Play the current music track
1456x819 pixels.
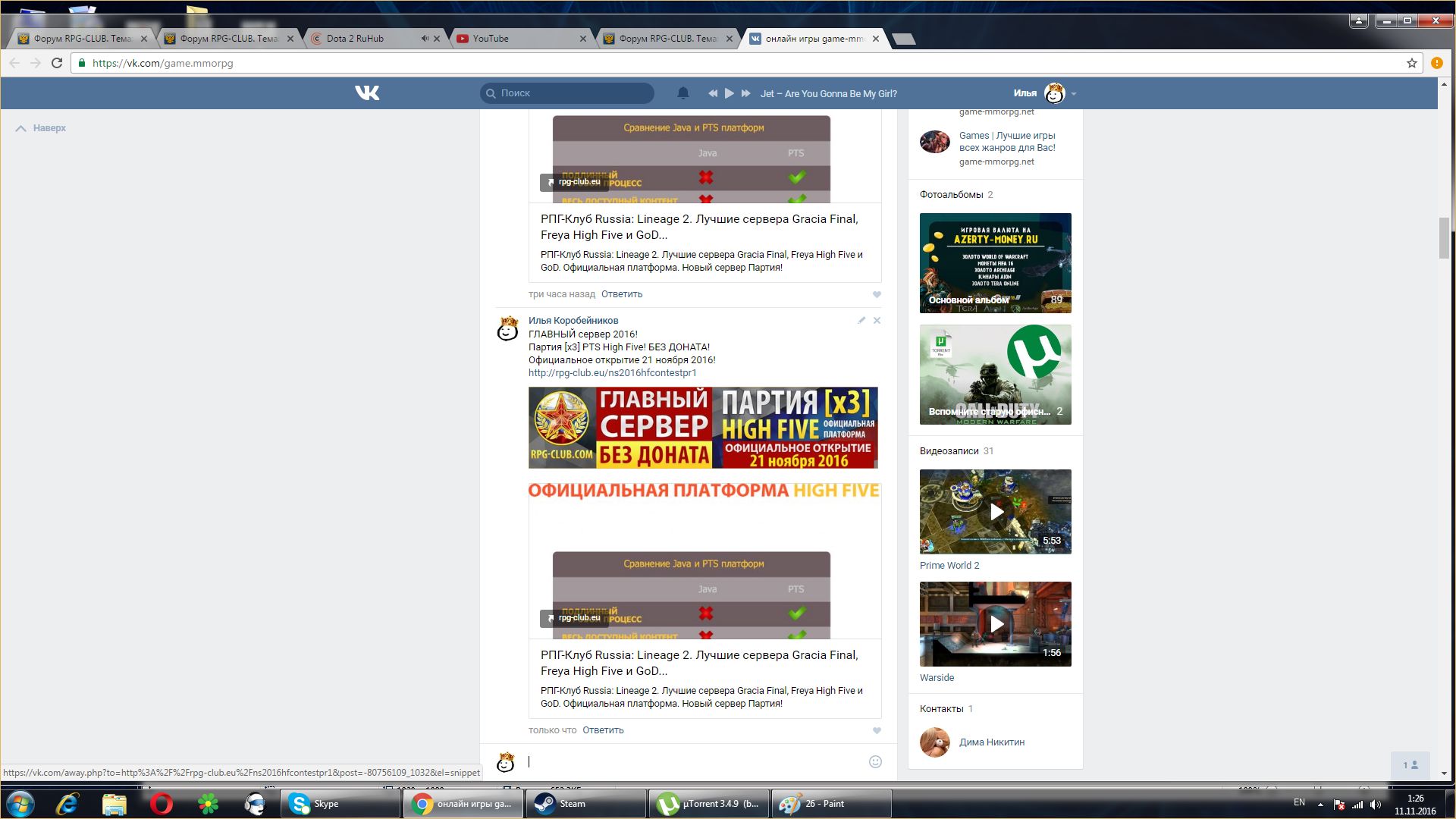click(x=729, y=93)
